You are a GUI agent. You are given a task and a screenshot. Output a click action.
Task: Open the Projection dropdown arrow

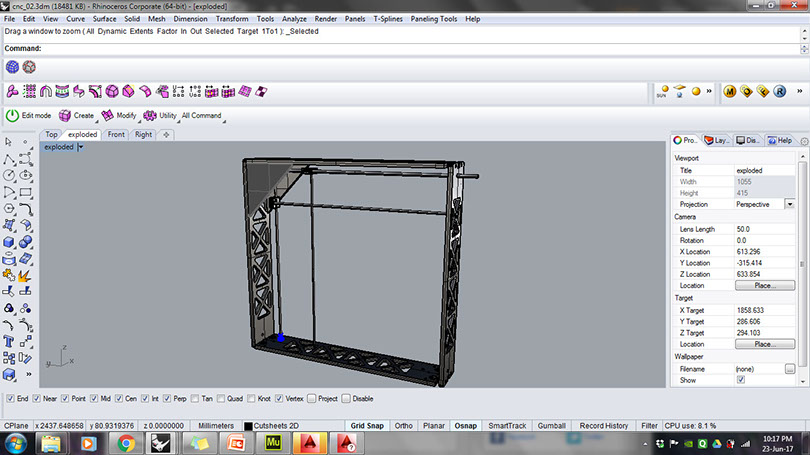tap(790, 205)
